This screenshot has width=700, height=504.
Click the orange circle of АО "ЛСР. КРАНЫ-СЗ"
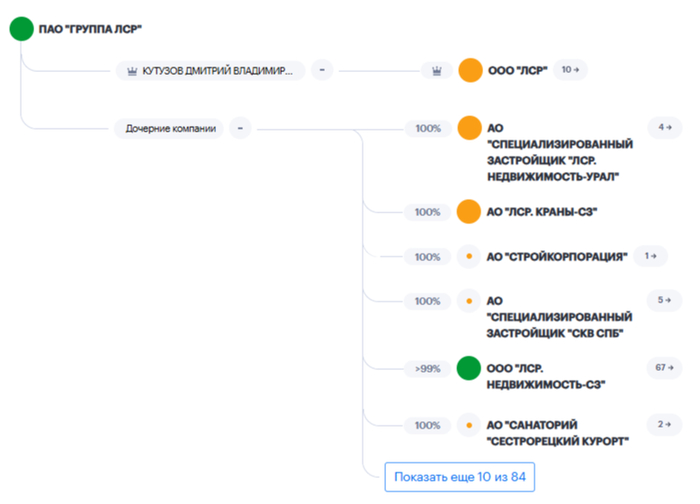coord(469,212)
